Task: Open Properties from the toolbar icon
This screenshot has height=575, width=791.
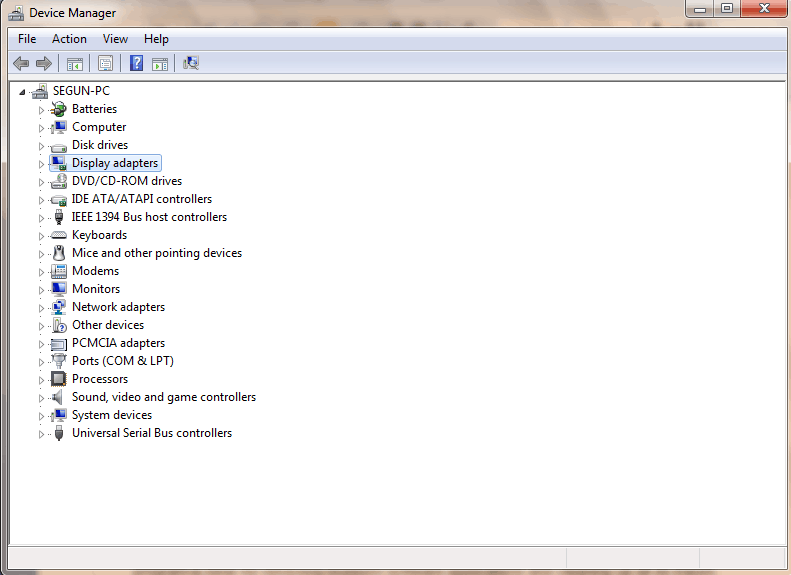Action: tap(105, 64)
